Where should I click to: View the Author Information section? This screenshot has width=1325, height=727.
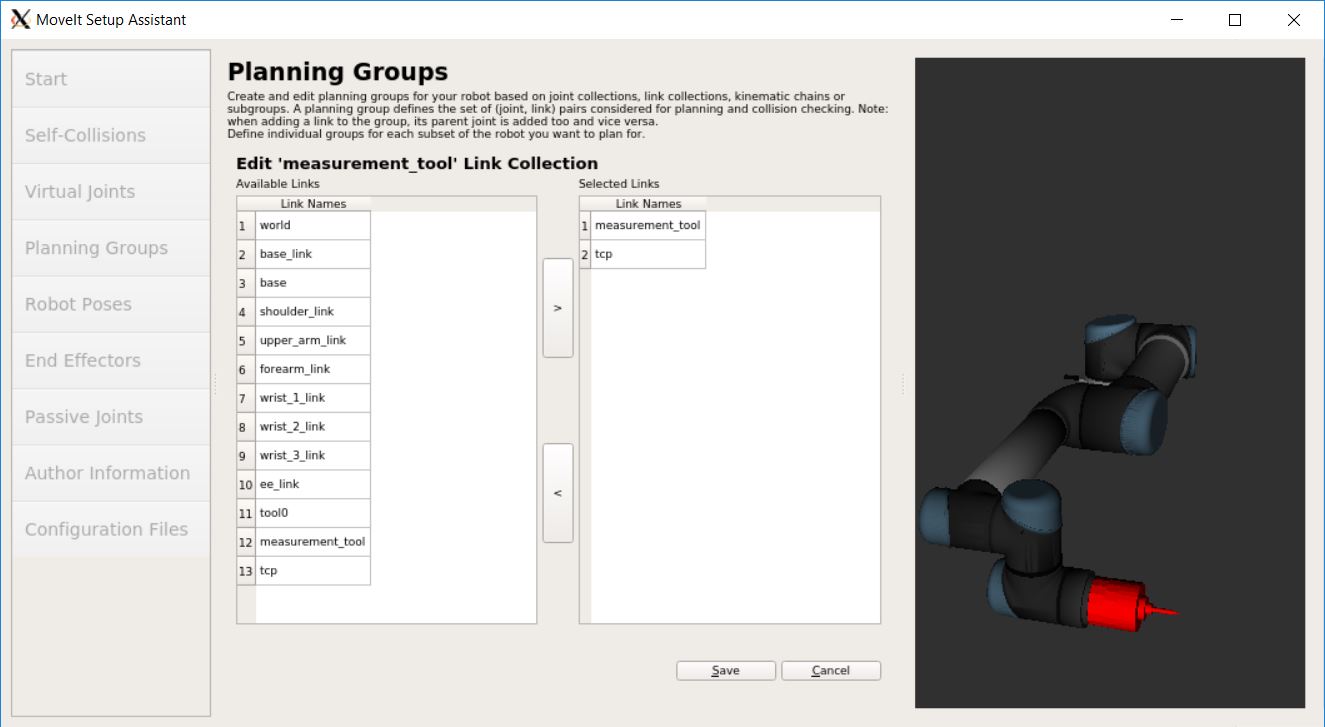(x=110, y=472)
